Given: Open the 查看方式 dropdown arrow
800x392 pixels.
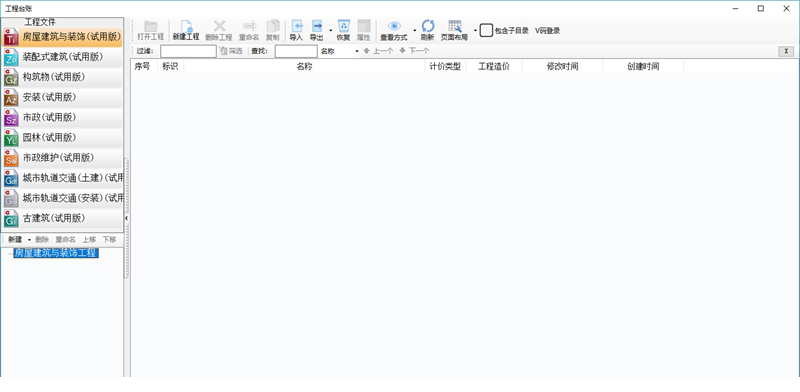Looking at the screenshot, I should coord(414,31).
